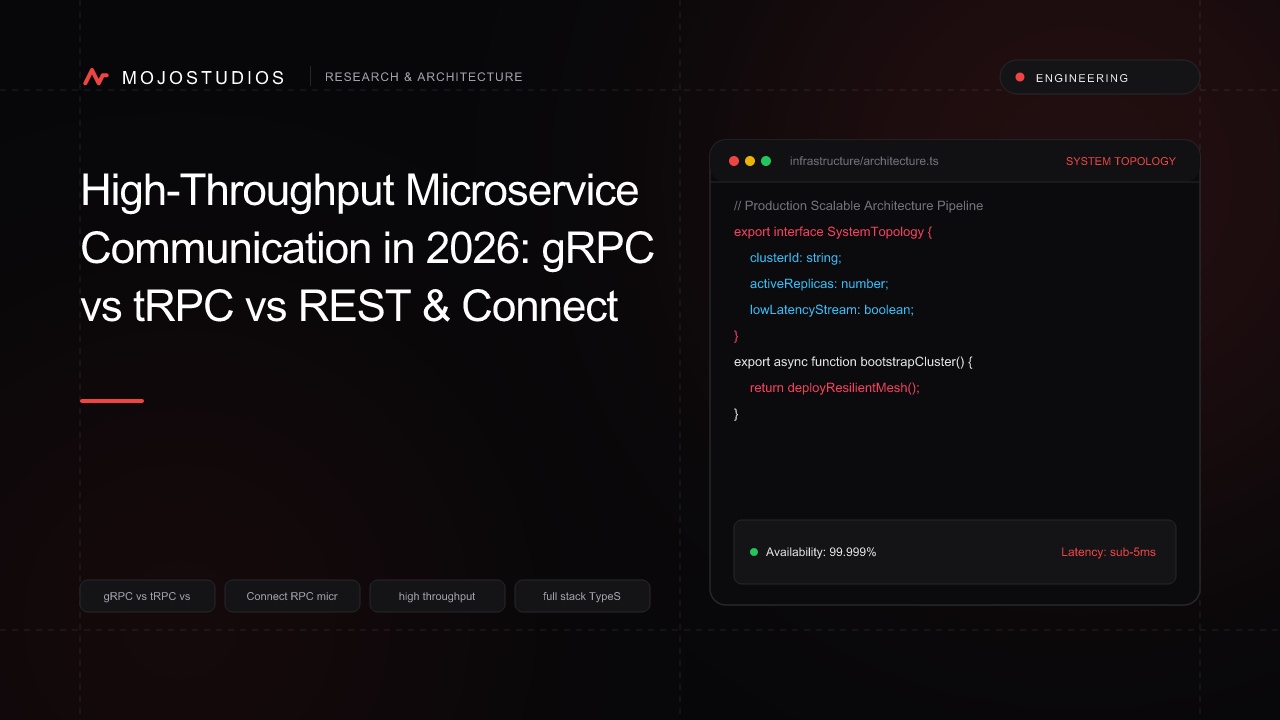Image resolution: width=1280 pixels, height=720 pixels.
Task: Click the clusterId: string line
Action: pyautogui.click(x=796, y=258)
